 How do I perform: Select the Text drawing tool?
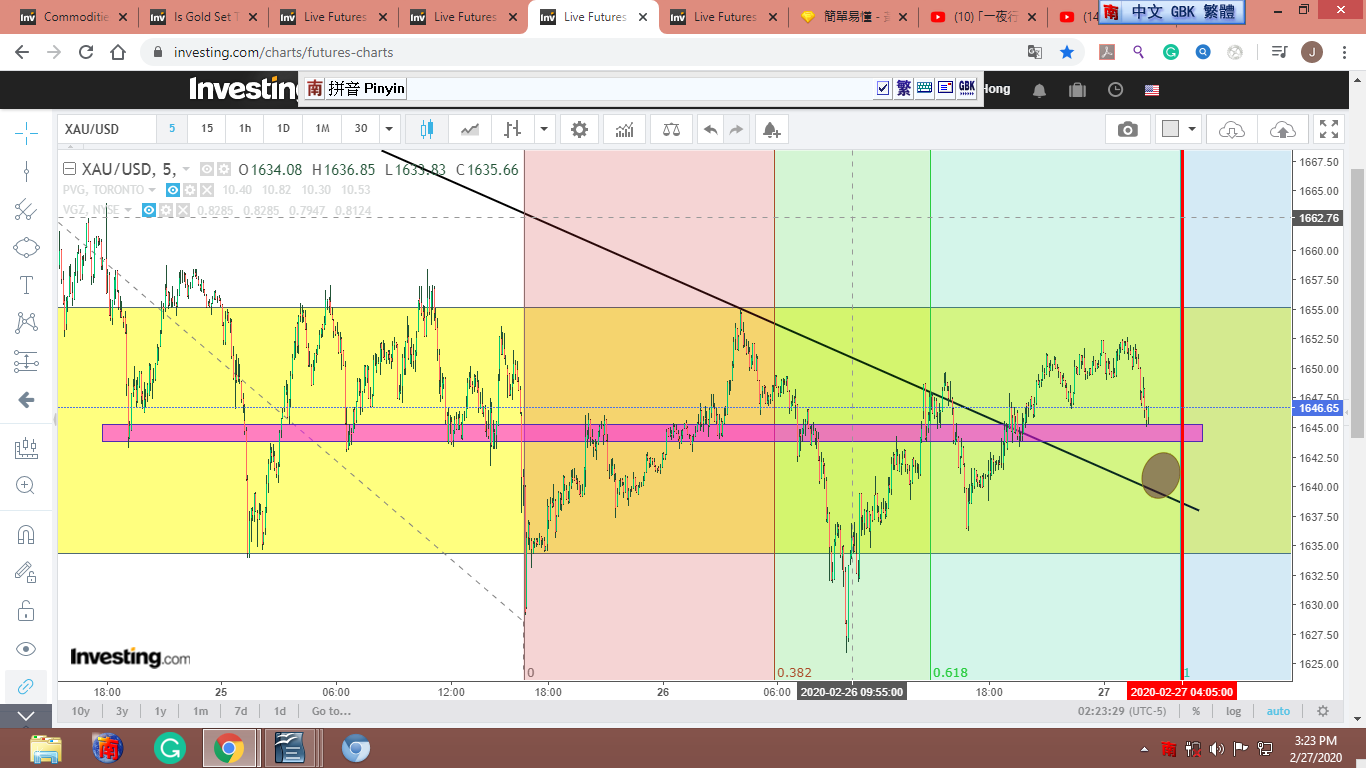point(26,285)
